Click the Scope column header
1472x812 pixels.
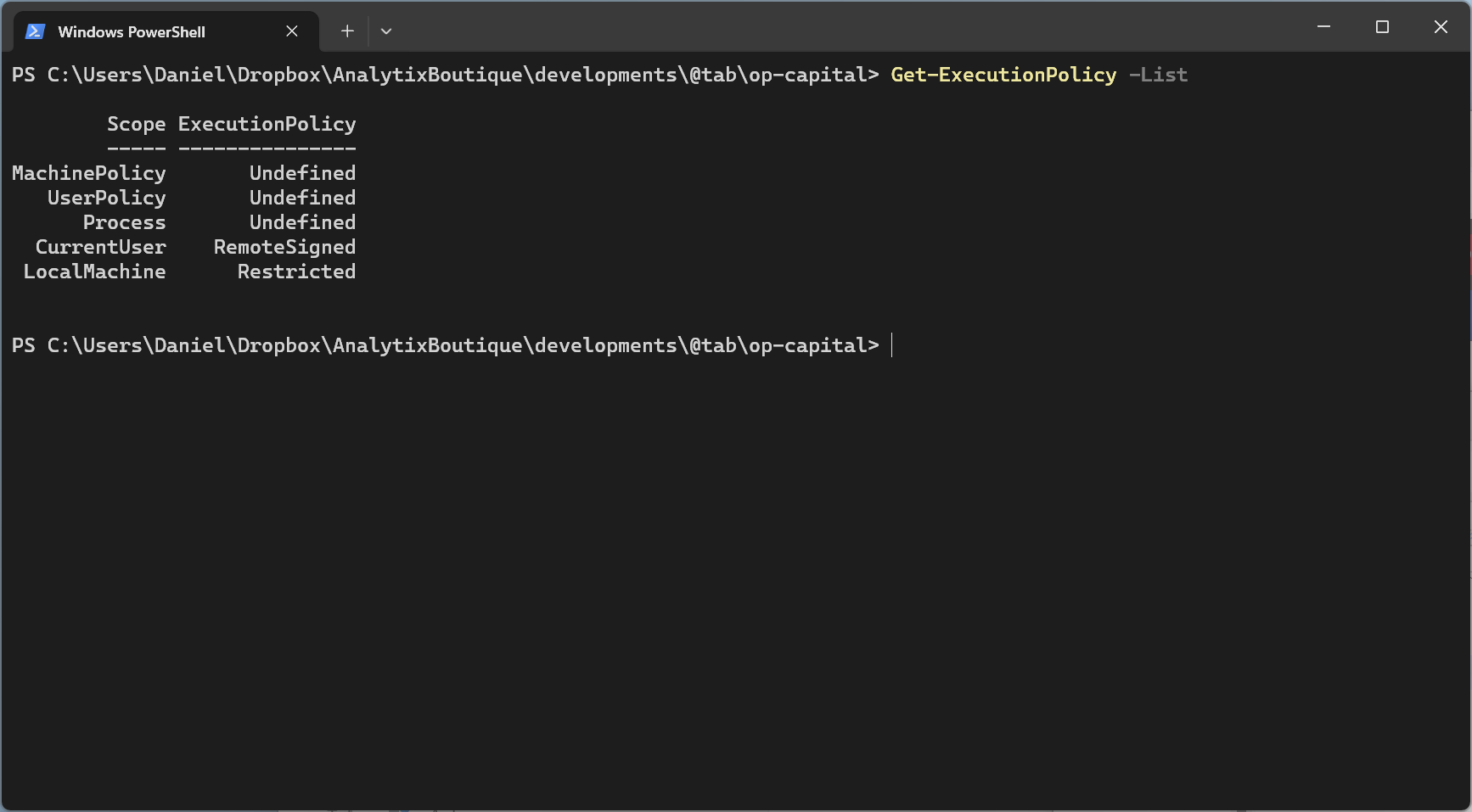(x=136, y=124)
